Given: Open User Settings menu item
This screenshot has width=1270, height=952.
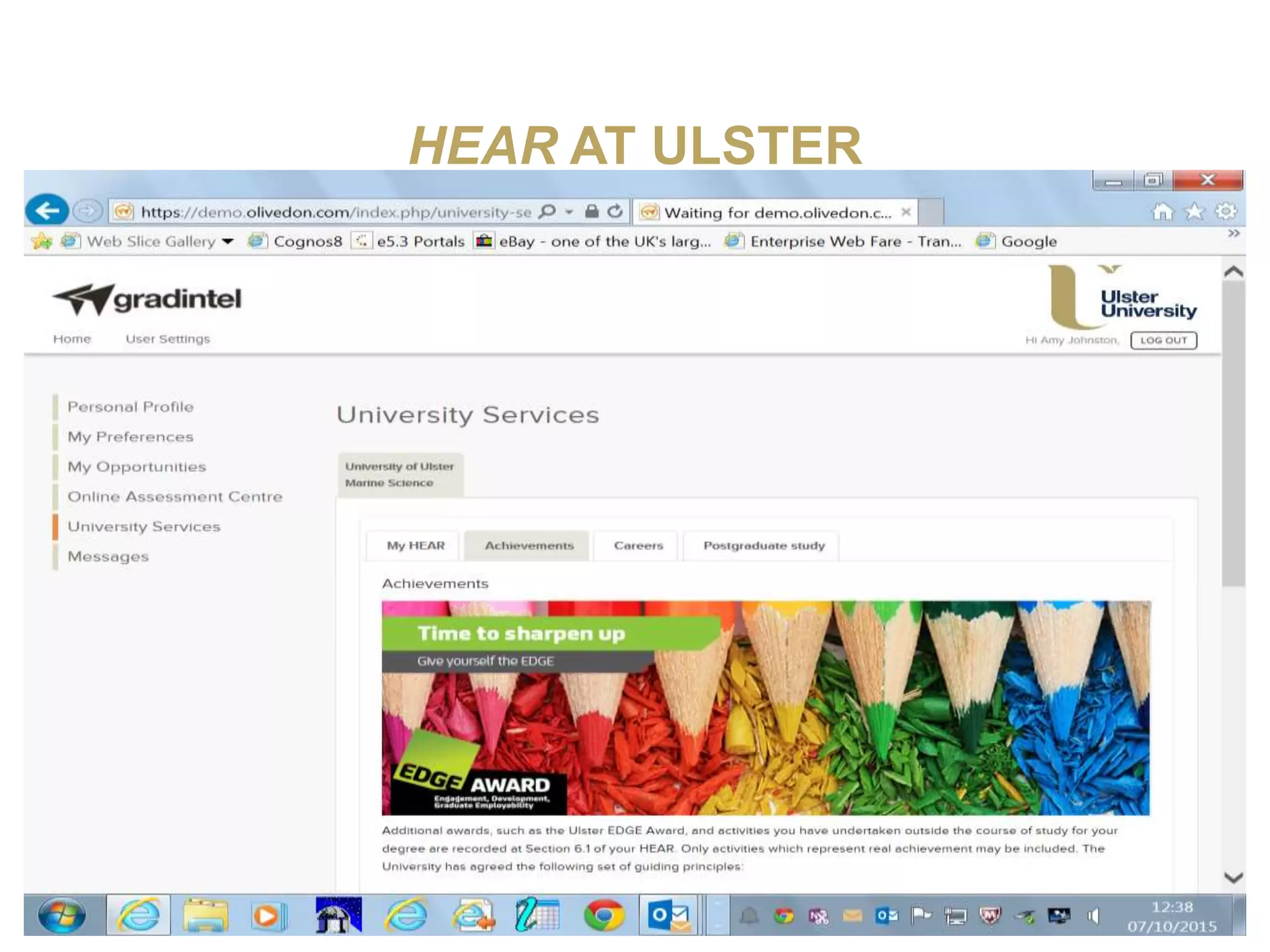Looking at the screenshot, I should pyautogui.click(x=167, y=339).
